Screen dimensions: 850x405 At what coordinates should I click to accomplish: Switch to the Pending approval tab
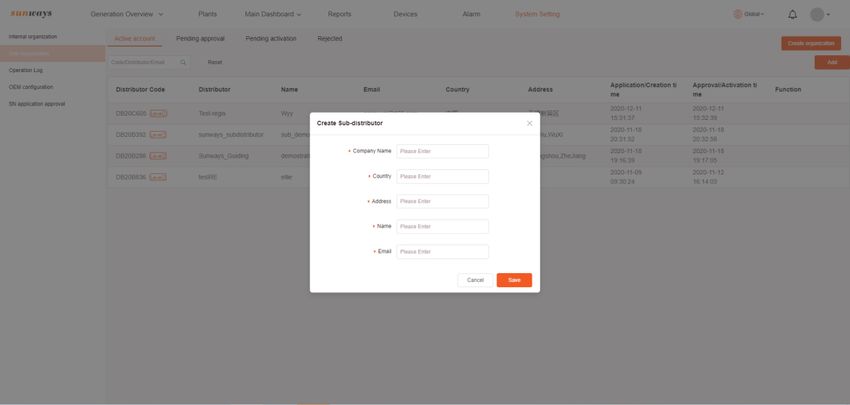coord(200,39)
